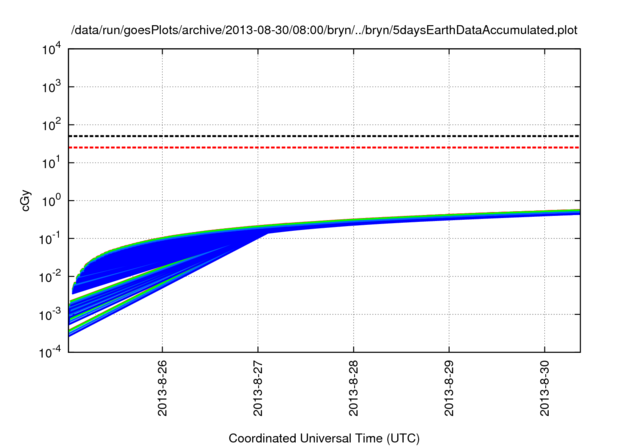Click the 2013-8-29 date tick label
Screen dimensions: 640x448
click(x=449, y=388)
